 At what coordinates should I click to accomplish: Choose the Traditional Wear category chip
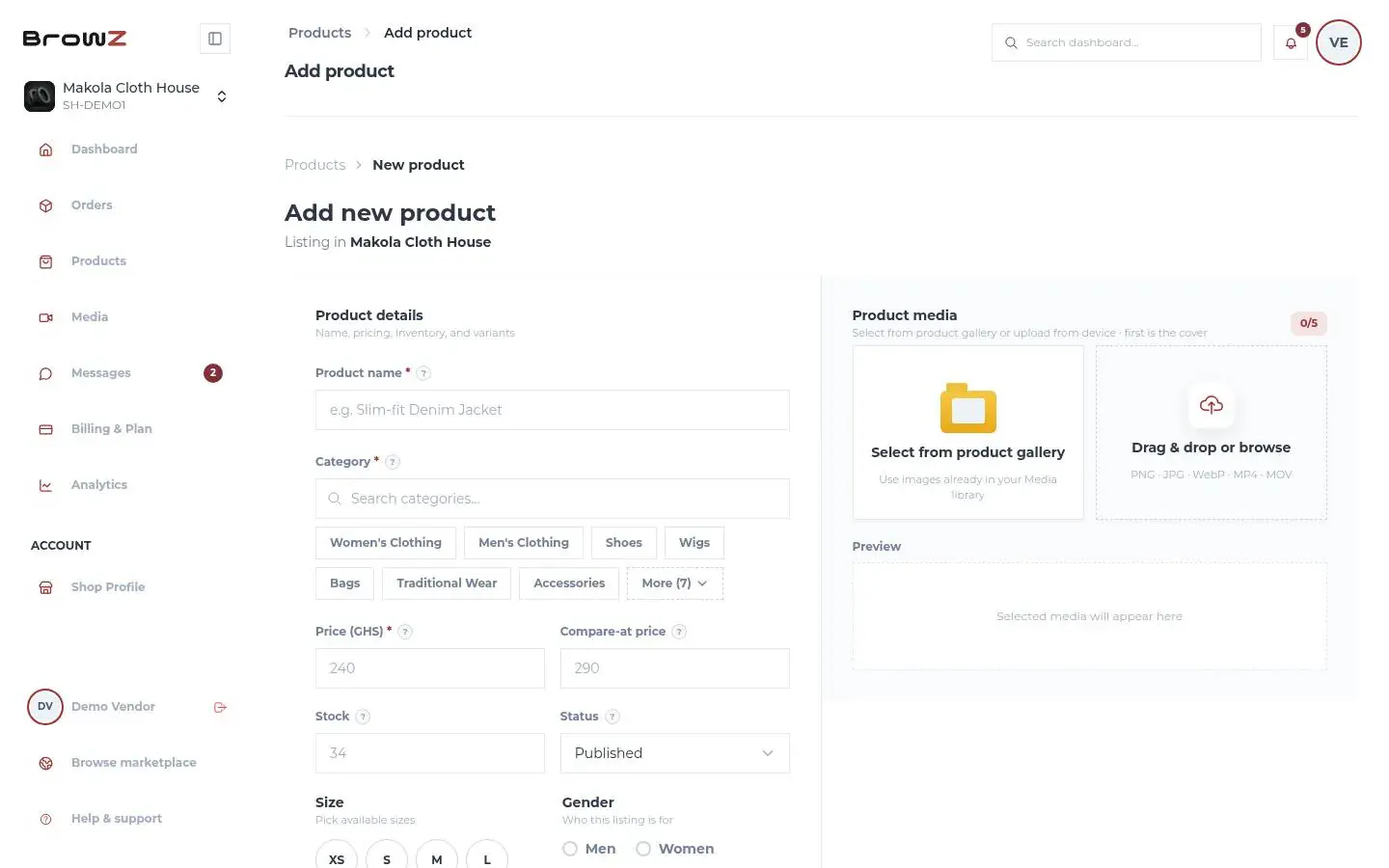coord(447,583)
